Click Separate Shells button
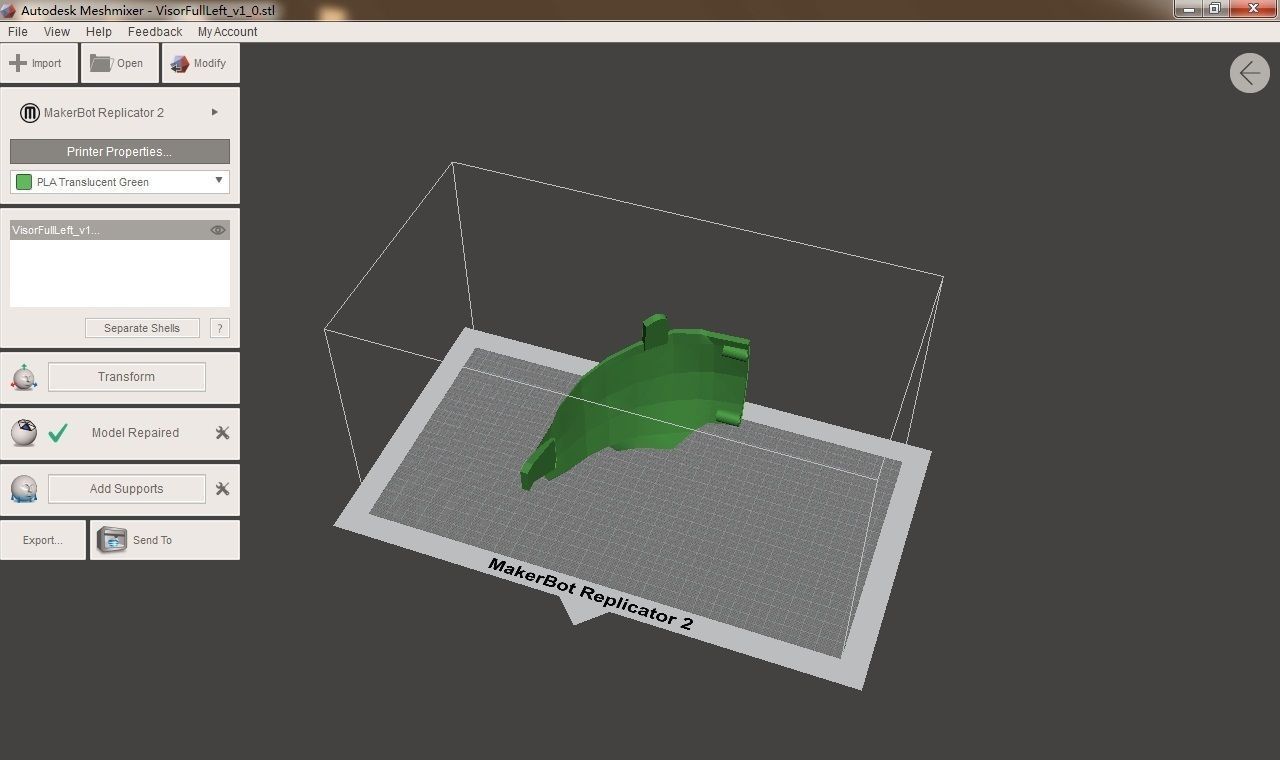This screenshot has width=1280, height=760. (x=142, y=328)
